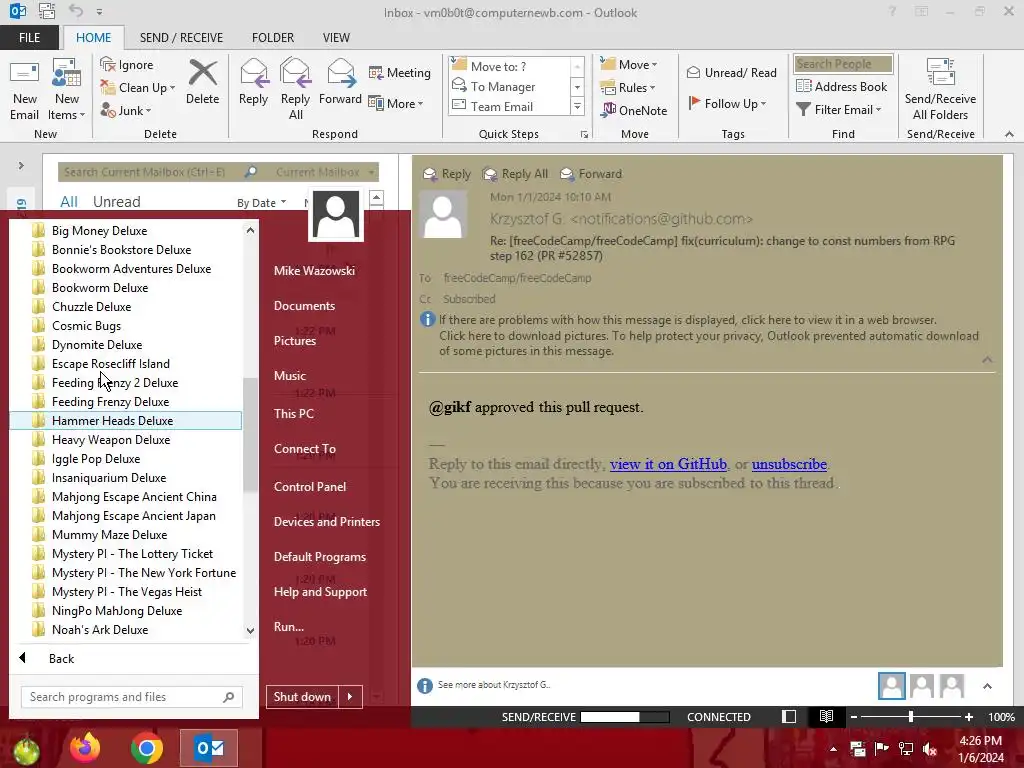Click Send/Receive All Folders

click(x=940, y=89)
